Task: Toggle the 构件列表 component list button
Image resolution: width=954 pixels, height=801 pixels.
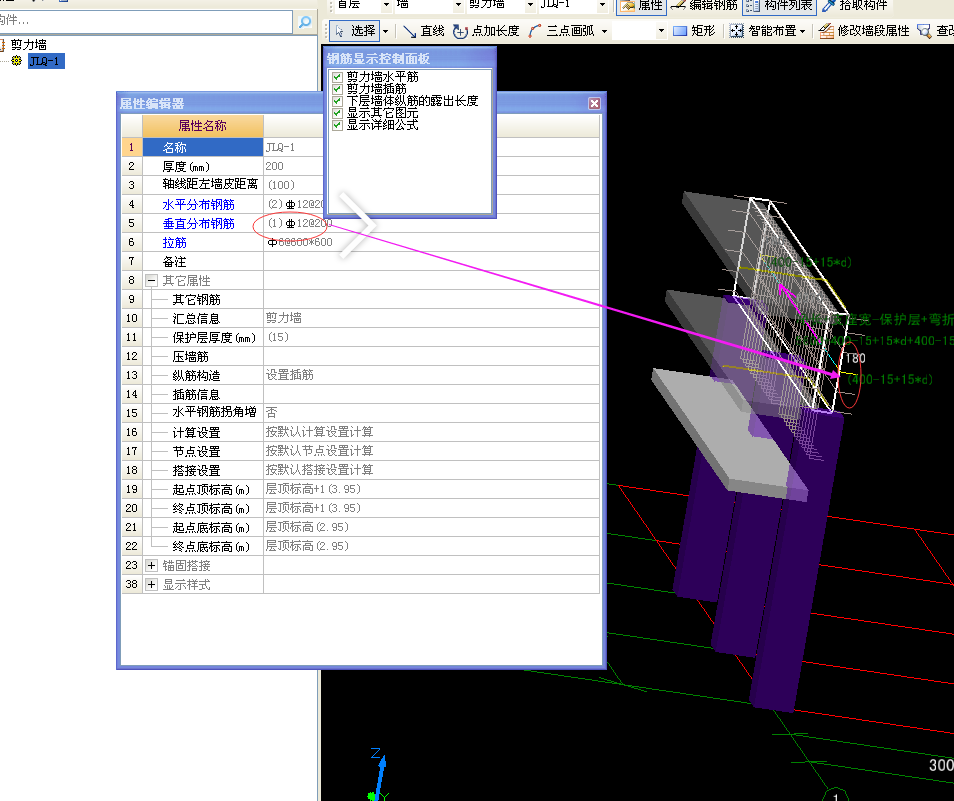Action: click(779, 5)
